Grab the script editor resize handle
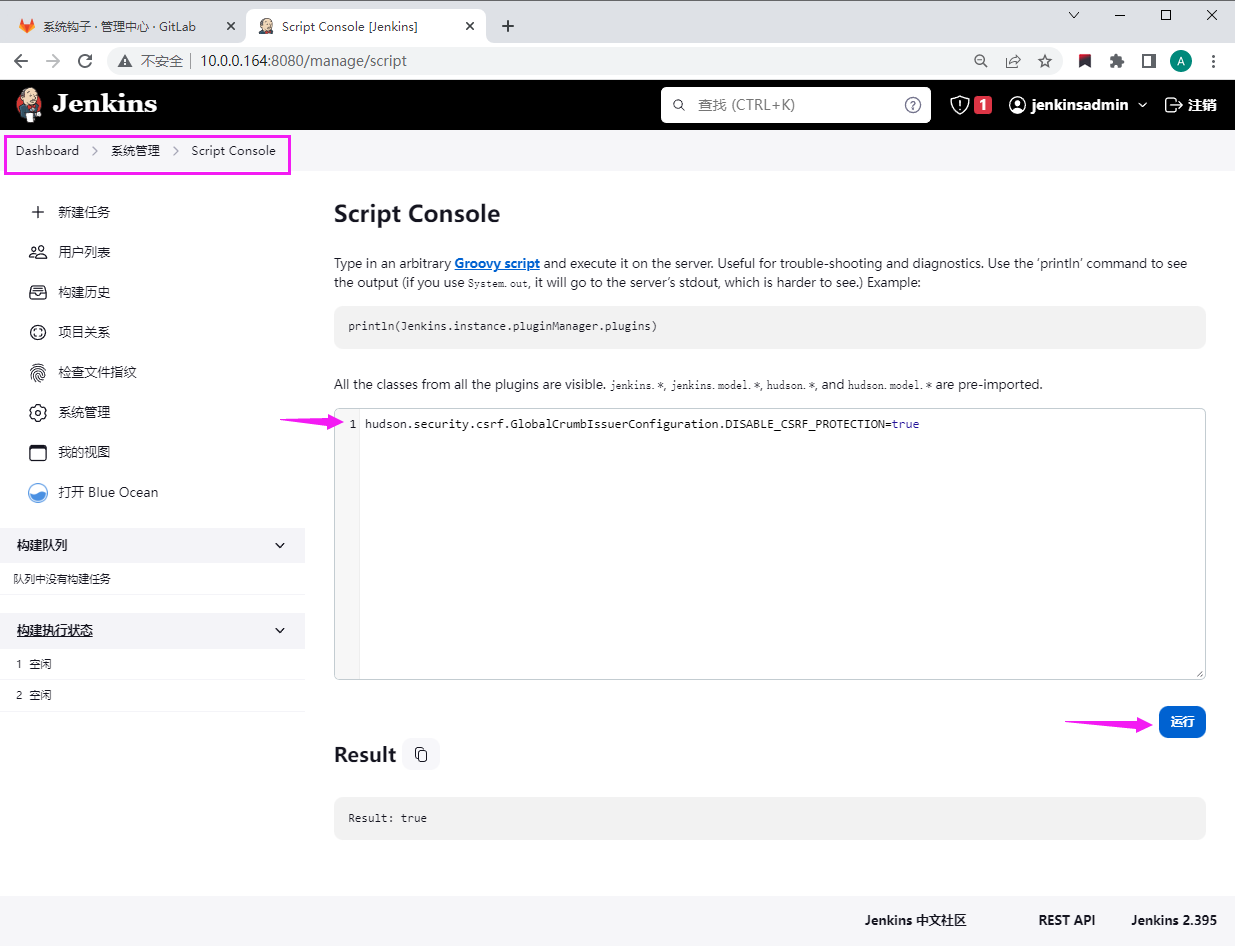This screenshot has height=946, width=1235. (1199, 673)
